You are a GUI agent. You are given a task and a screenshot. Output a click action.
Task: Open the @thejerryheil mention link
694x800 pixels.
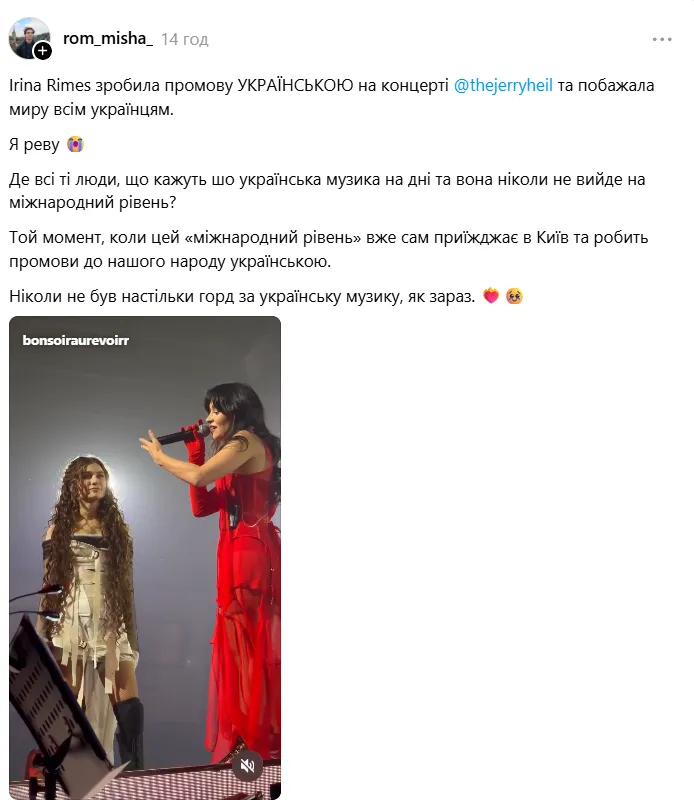pos(503,85)
